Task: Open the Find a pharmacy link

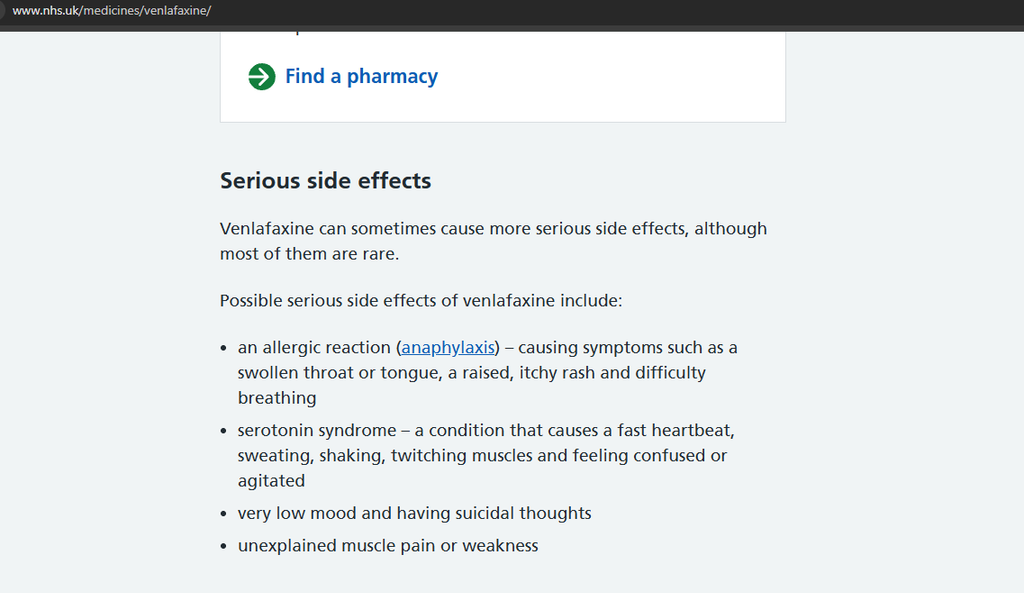Action: (361, 76)
